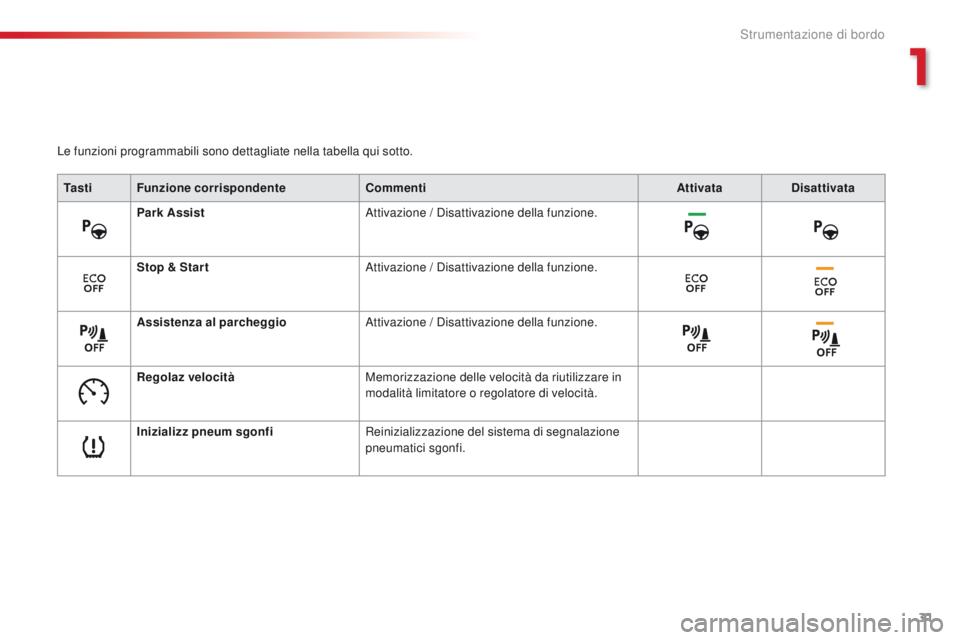
Task: Select the 'Stop & Start' function name
Action: click(x=173, y=267)
